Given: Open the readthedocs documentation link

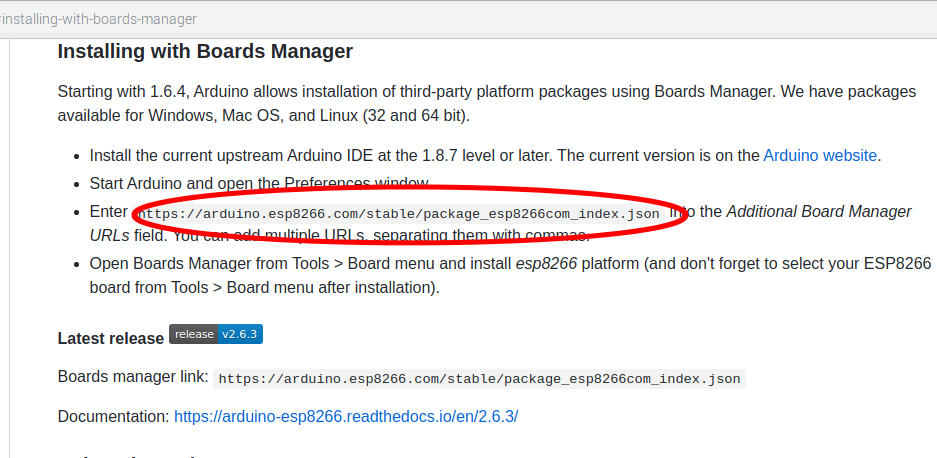Looking at the screenshot, I should 346,417.
